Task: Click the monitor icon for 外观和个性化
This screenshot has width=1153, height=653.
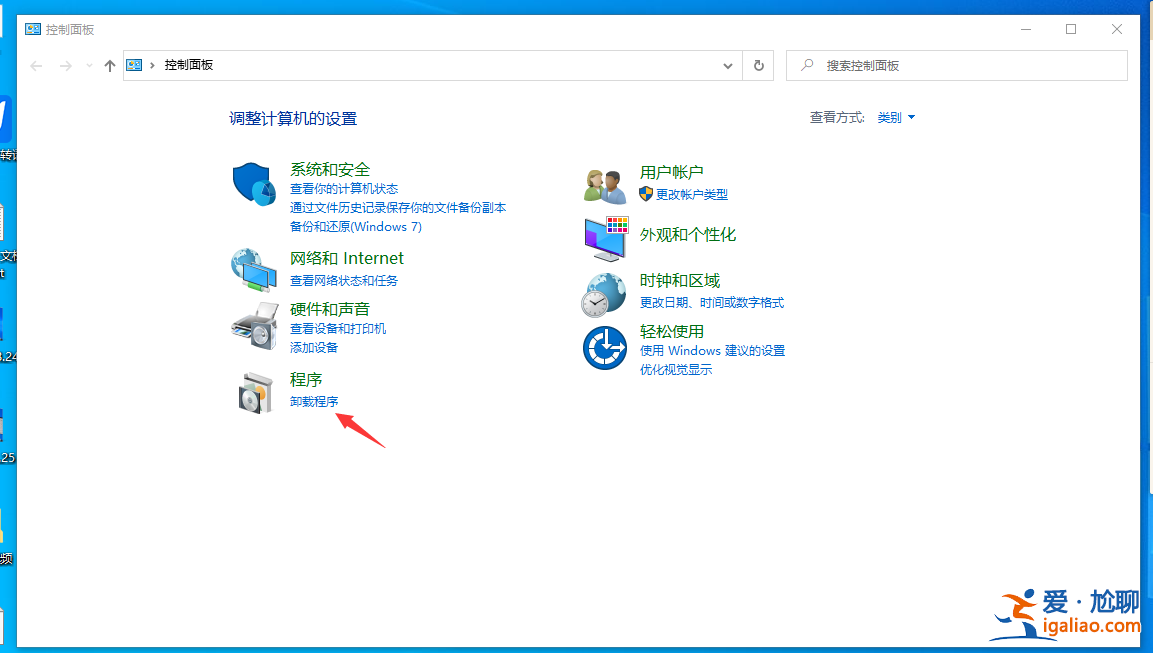Action: [x=604, y=239]
